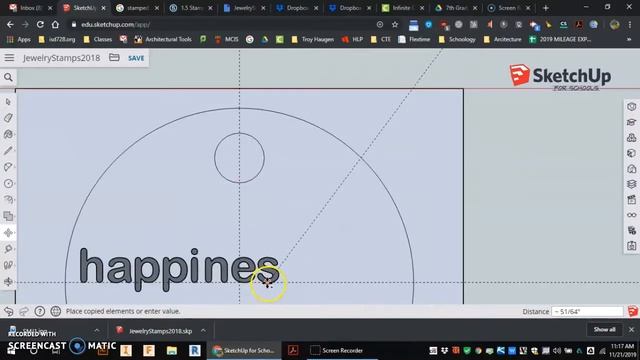Click the SAVE button
Image resolution: width=640 pixels, height=360 pixels.
point(136,58)
